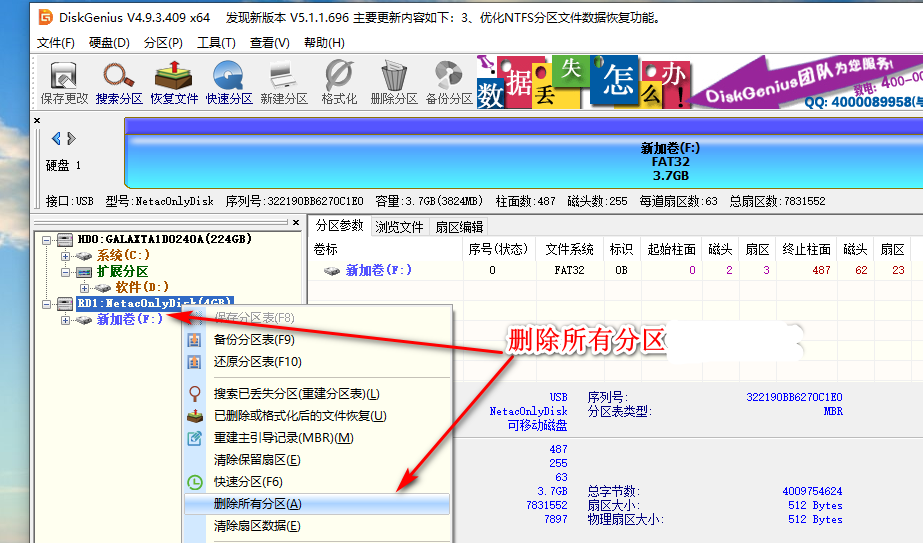
Task: Collapse the HD0:GALAXTA1D0240A tree node
Action: pyautogui.click(x=47, y=240)
